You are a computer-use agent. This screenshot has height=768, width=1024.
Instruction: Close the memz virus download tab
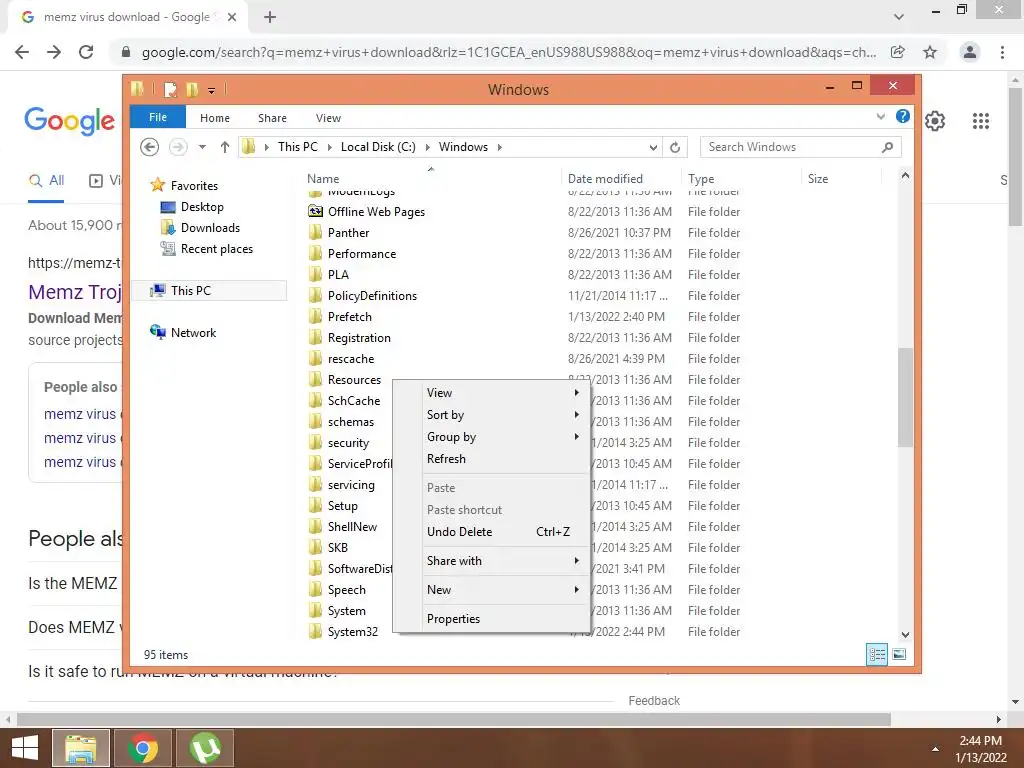click(232, 17)
